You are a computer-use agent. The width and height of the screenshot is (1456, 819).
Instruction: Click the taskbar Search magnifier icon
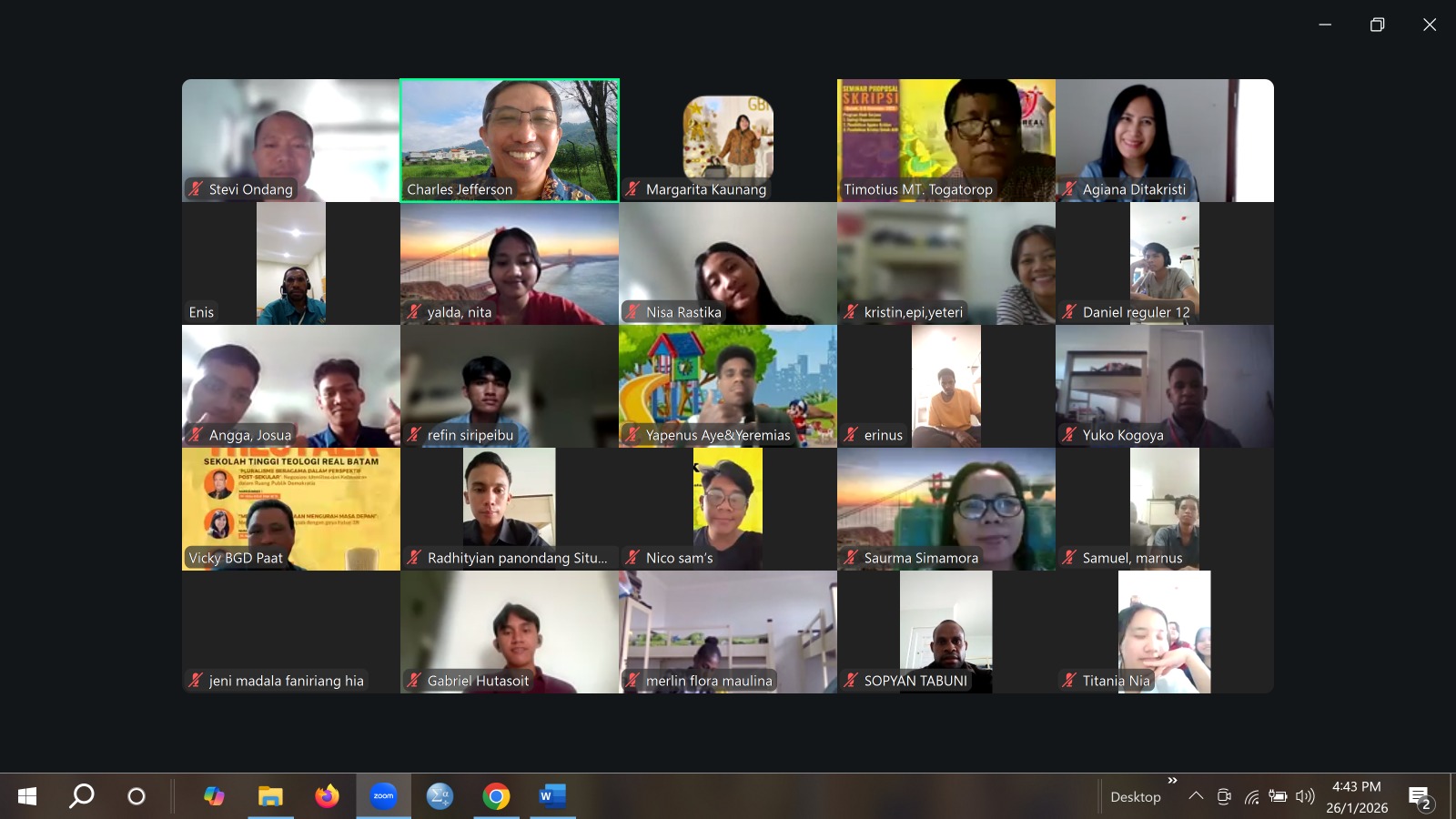pyautogui.click(x=82, y=796)
